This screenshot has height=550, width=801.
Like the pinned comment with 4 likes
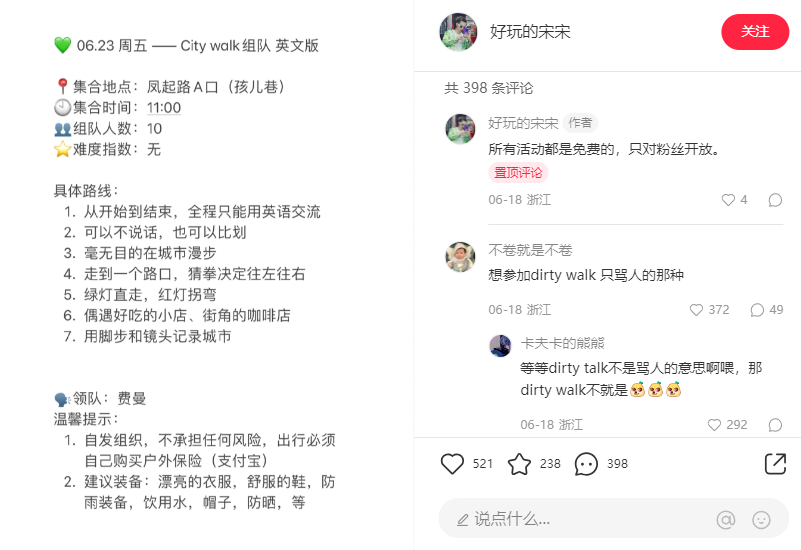[728, 200]
